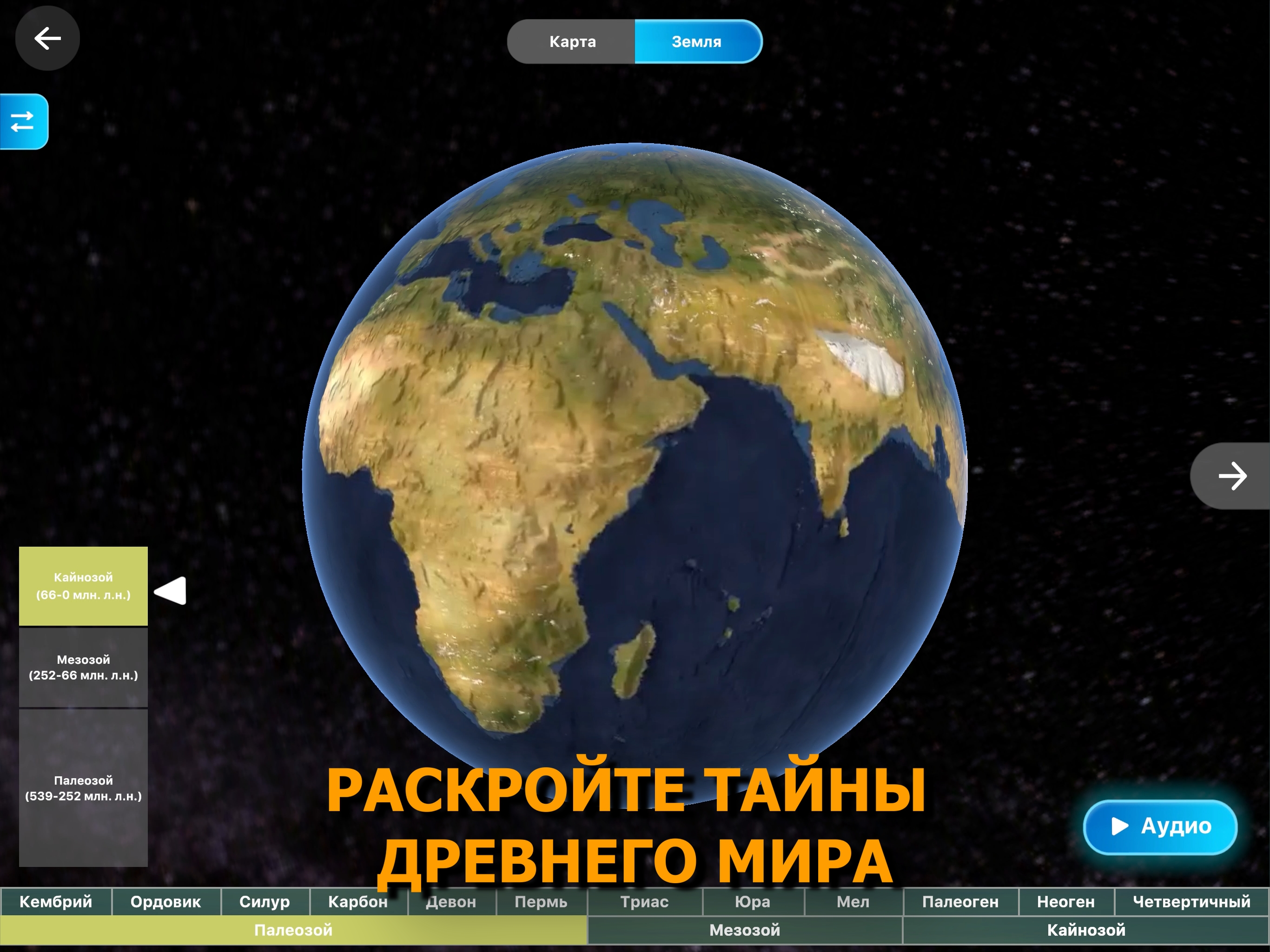Screen dimensions: 1270x952
Task: Switch view to Карта
Action: tap(571, 41)
